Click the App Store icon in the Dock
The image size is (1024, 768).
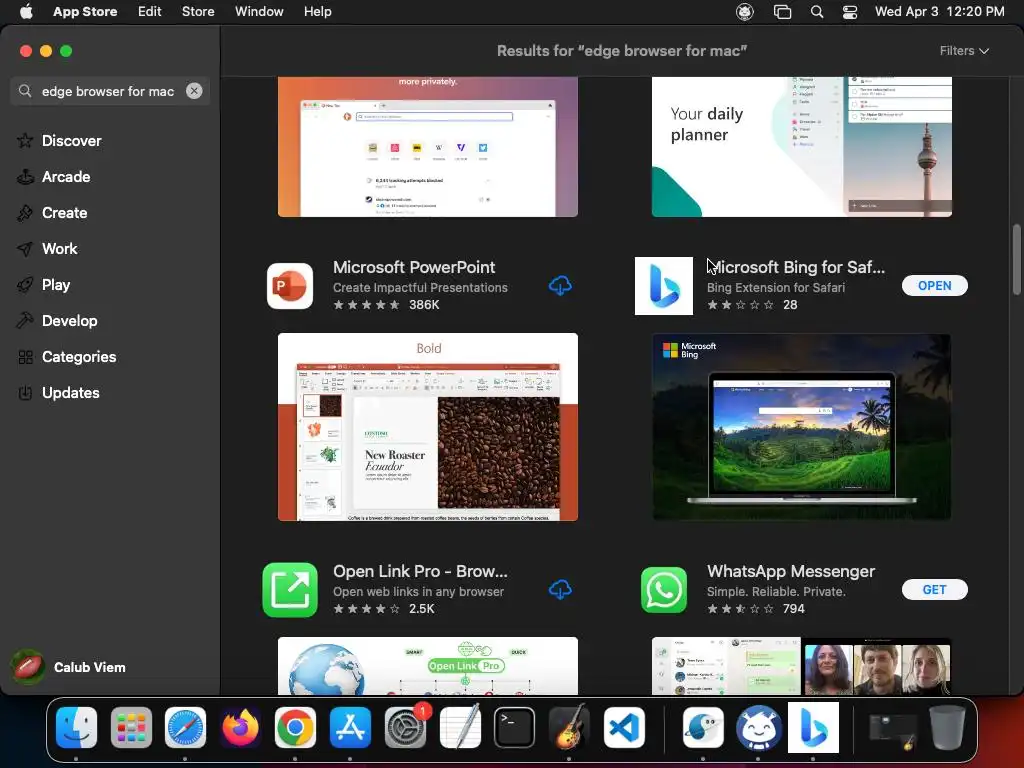pyautogui.click(x=350, y=728)
